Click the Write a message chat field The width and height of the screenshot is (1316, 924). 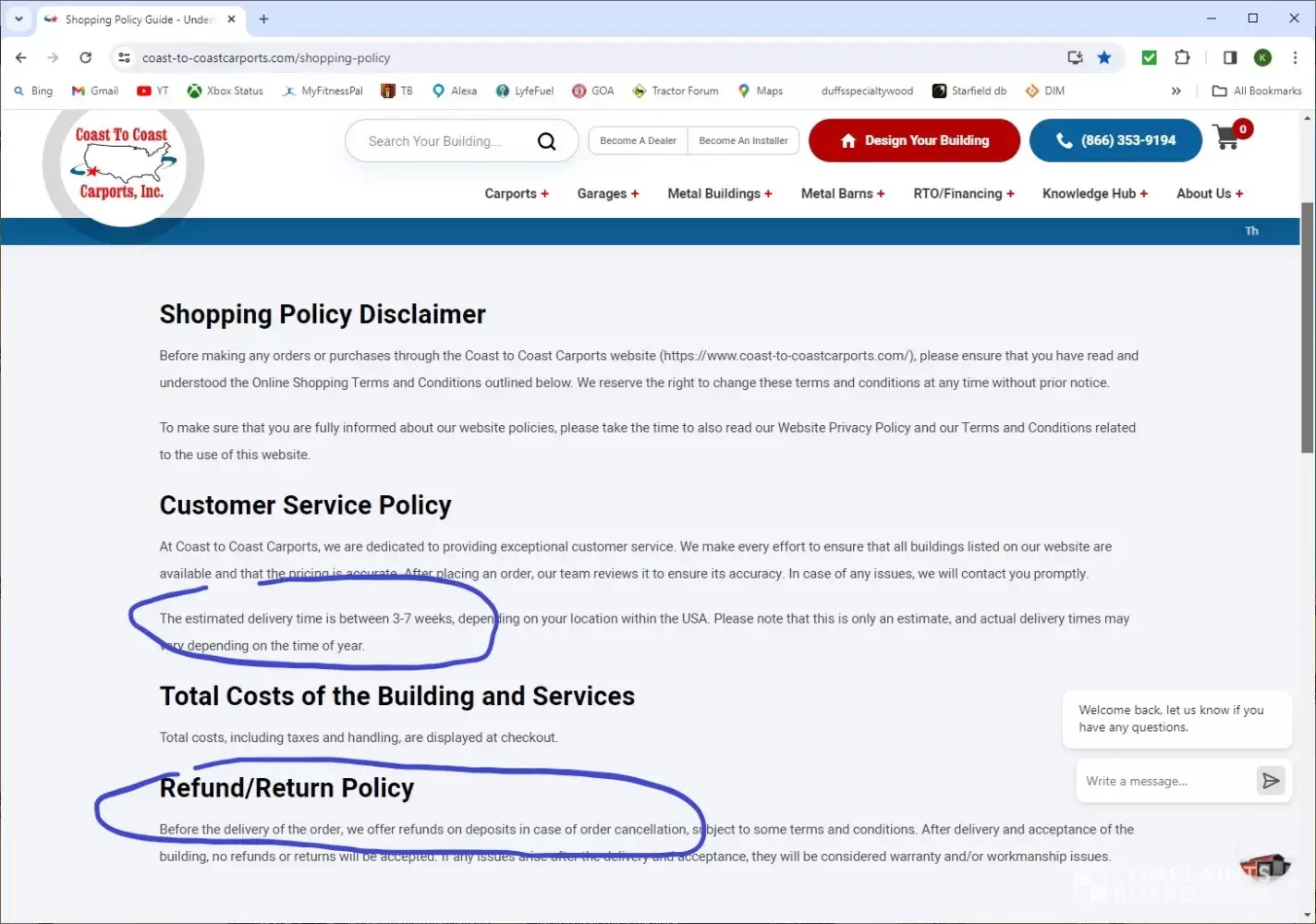coord(1162,781)
